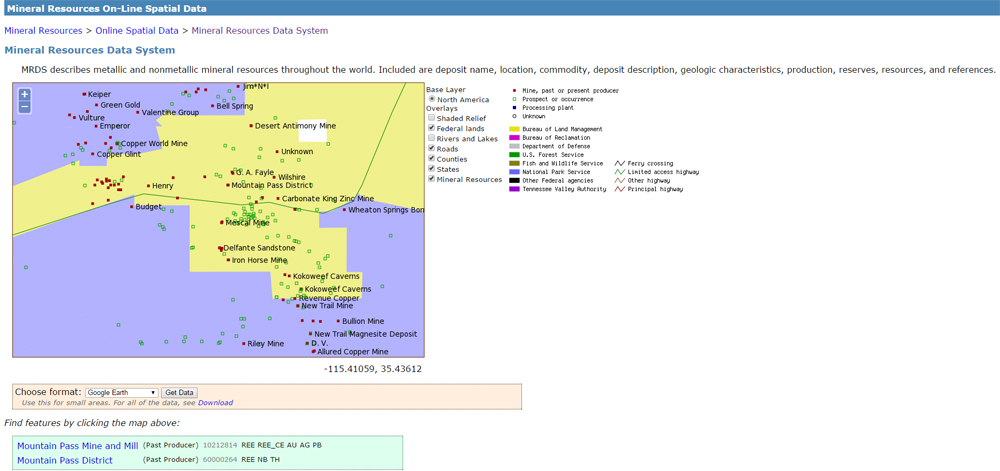Uncheck the Federal lands overlay
Viewport: 1000px width, 471px height.
point(432,128)
